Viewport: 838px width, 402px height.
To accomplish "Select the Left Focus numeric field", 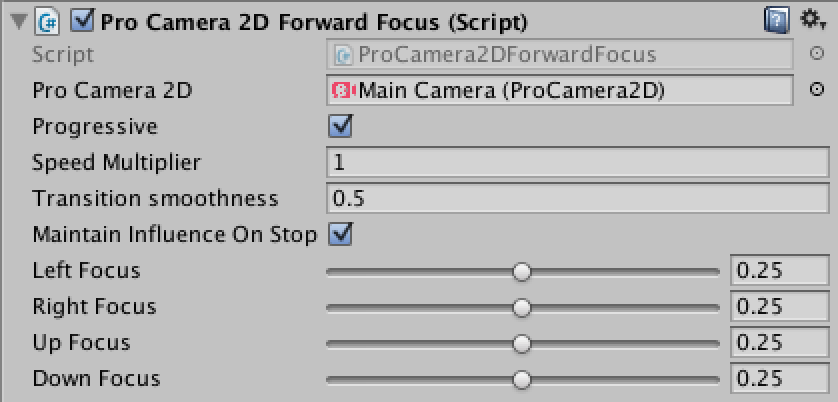I will (779, 270).
